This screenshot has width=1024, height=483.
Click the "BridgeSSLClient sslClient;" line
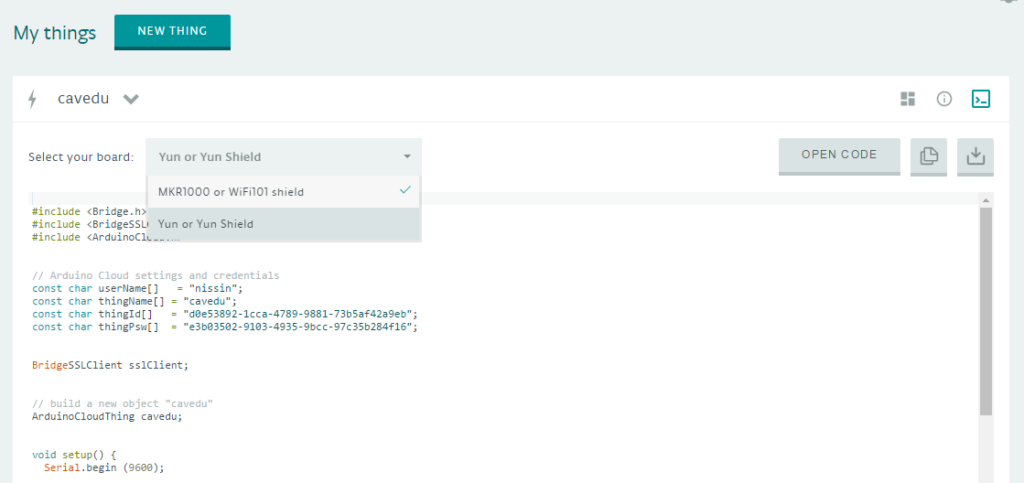click(x=110, y=366)
